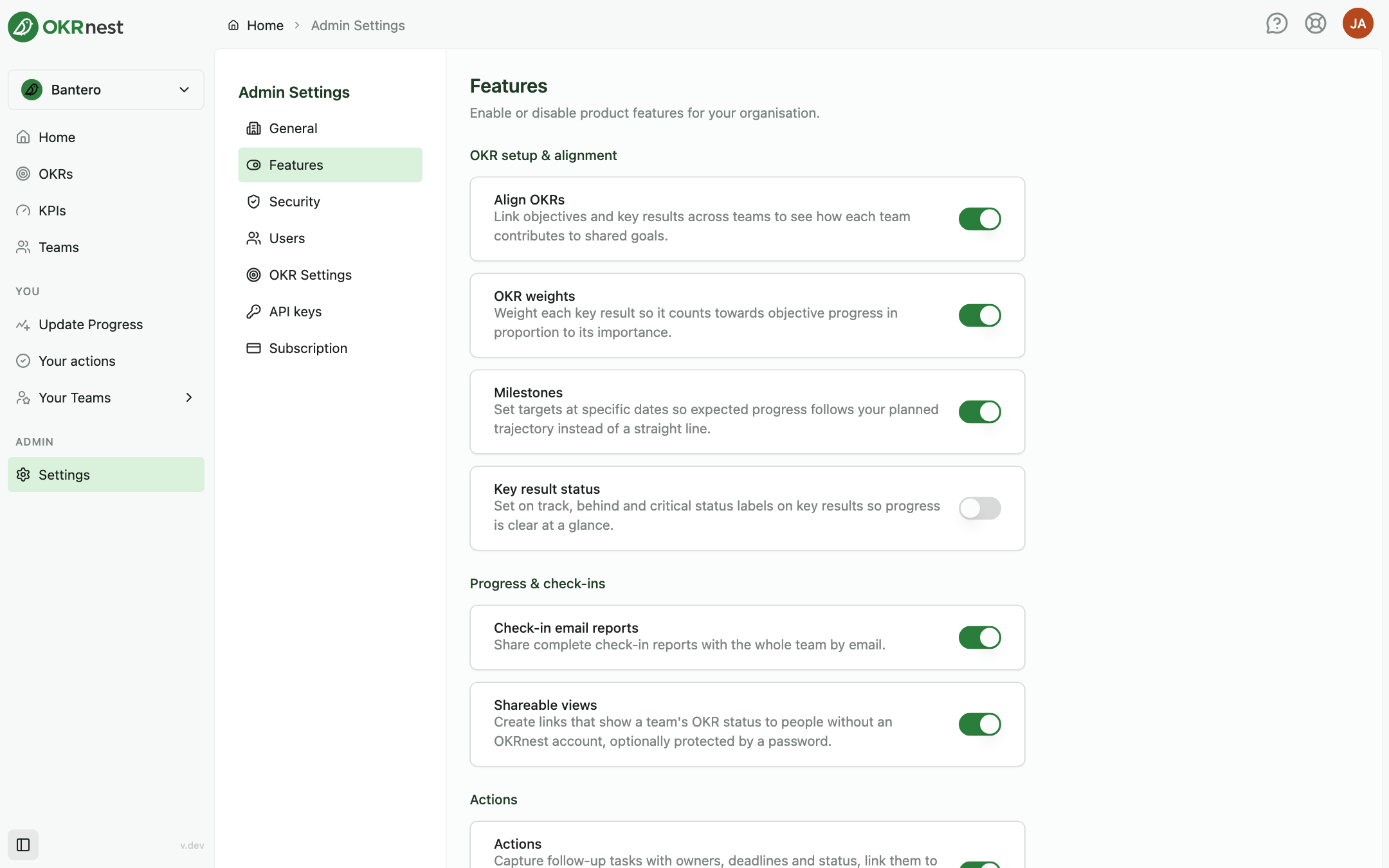Click the OKRnest leaf logo

23,26
